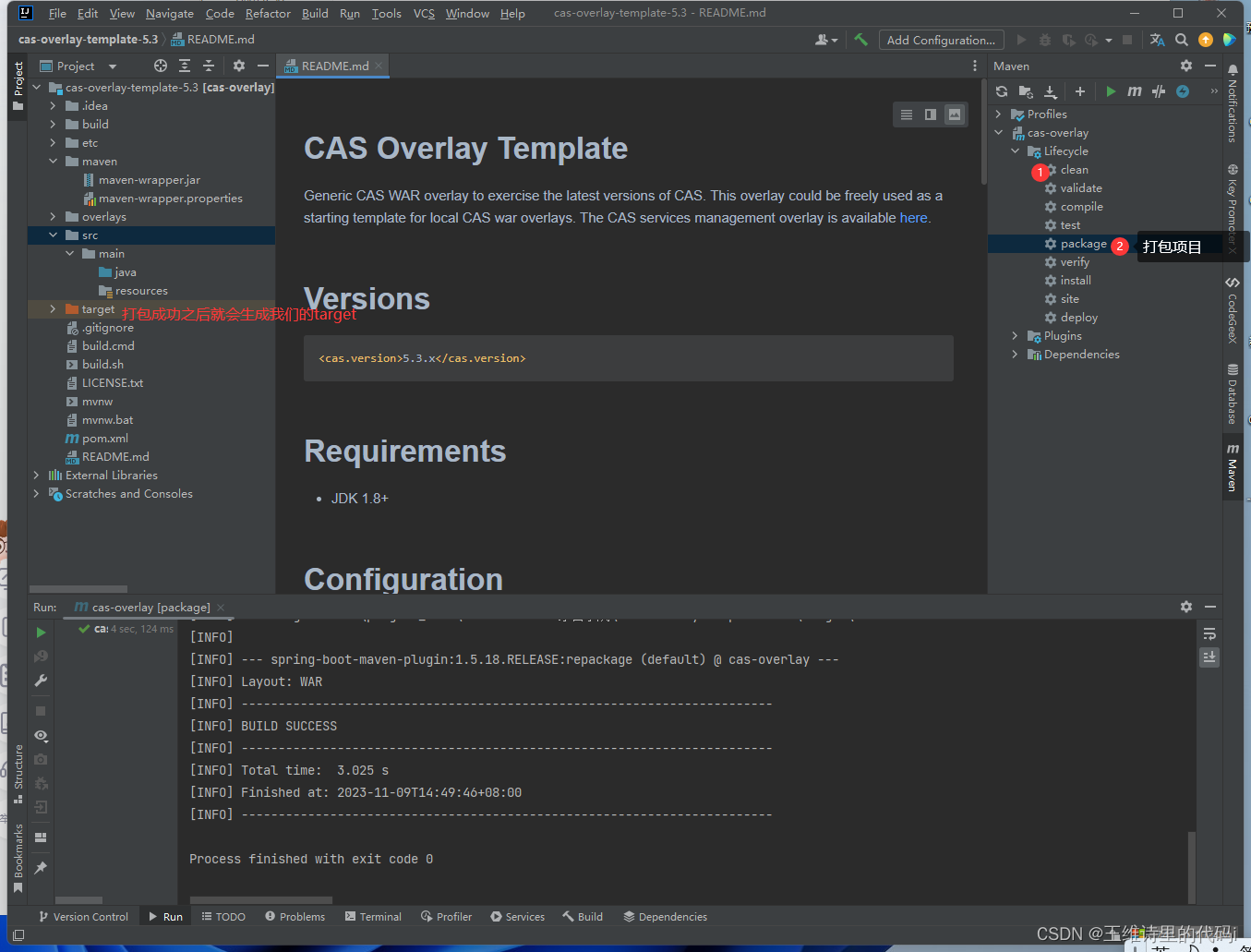Screen dimensions: 1251x952
Task: Collapse the maven folder
Action: point(53,162)
